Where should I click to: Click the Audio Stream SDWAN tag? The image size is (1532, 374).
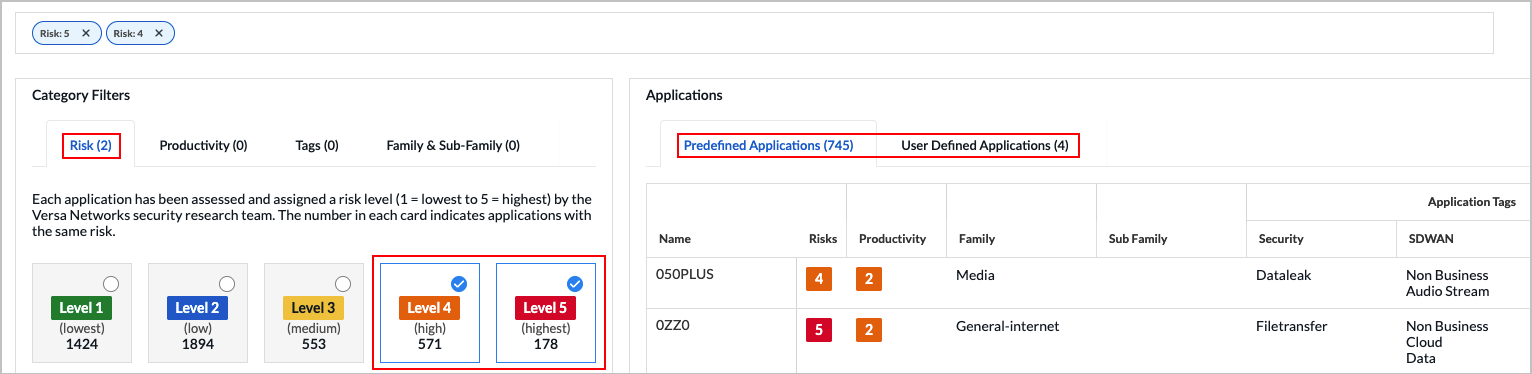[1447, 292]
